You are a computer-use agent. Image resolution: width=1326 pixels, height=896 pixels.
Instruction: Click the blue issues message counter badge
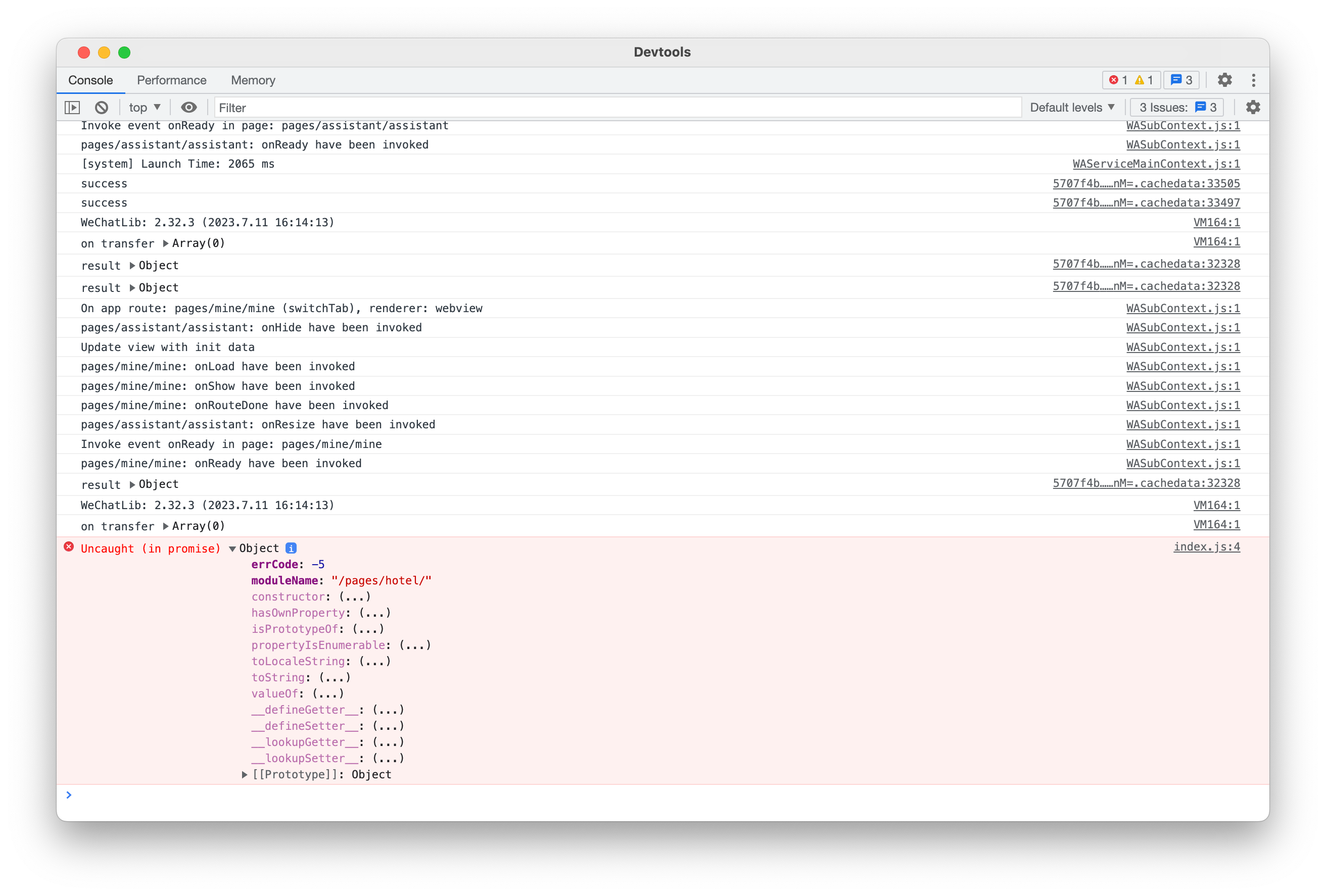1181,80
